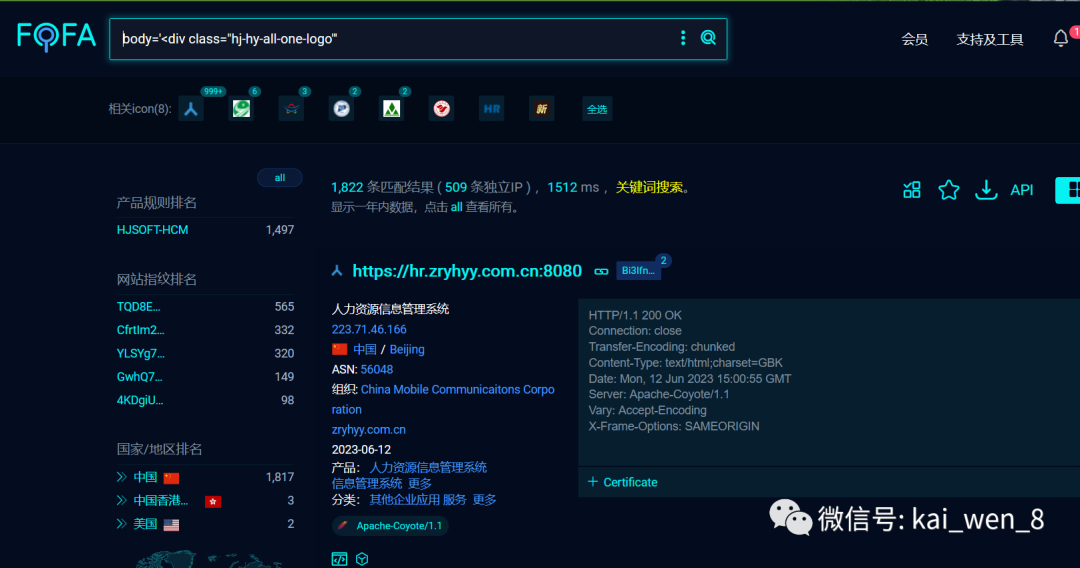Select the green globe related icon with badge 6
This screenshot has width=1080, height=568.
[241, 109]
